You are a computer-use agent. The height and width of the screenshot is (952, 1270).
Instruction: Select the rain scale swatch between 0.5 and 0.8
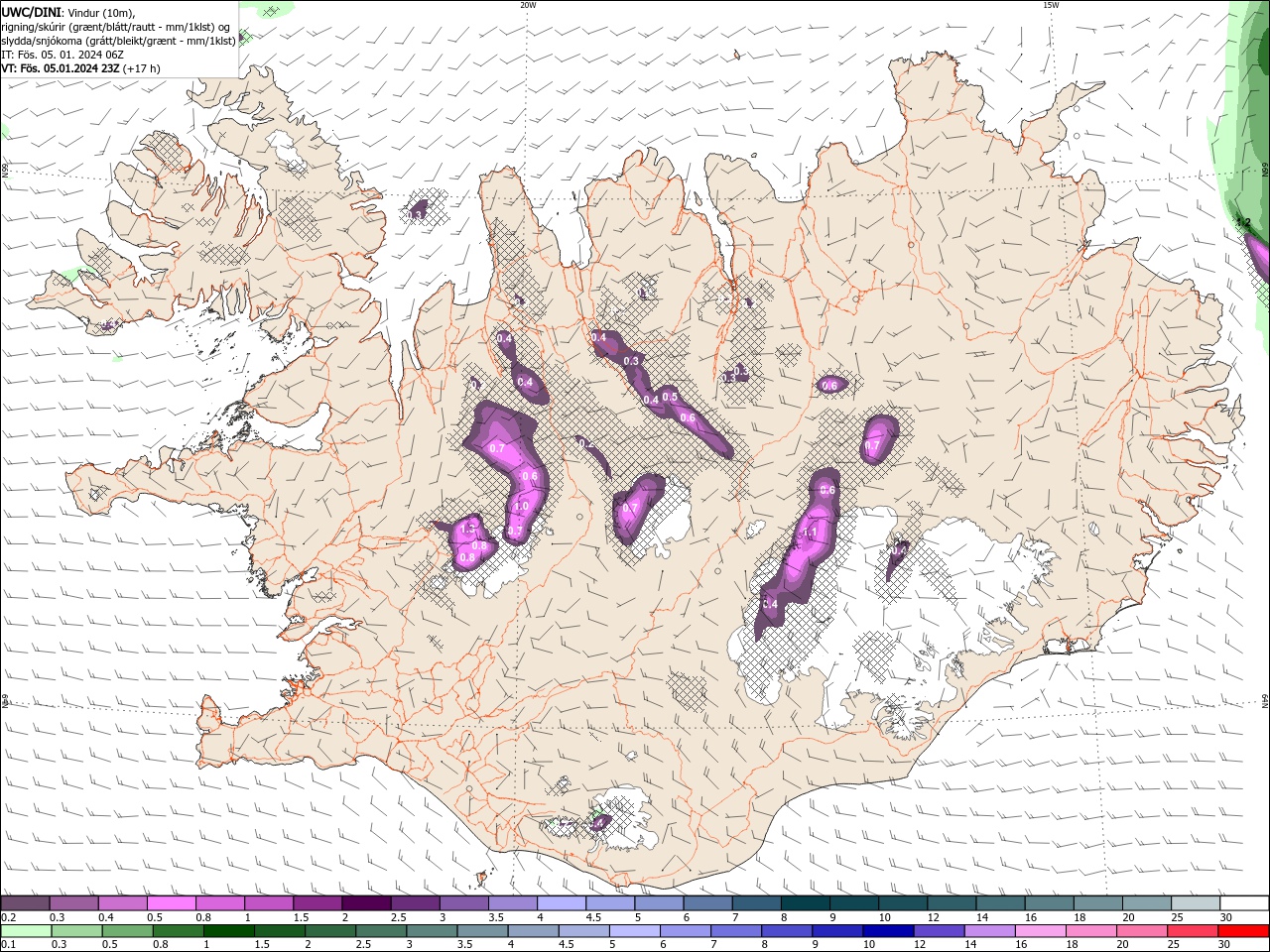point(128,930)
